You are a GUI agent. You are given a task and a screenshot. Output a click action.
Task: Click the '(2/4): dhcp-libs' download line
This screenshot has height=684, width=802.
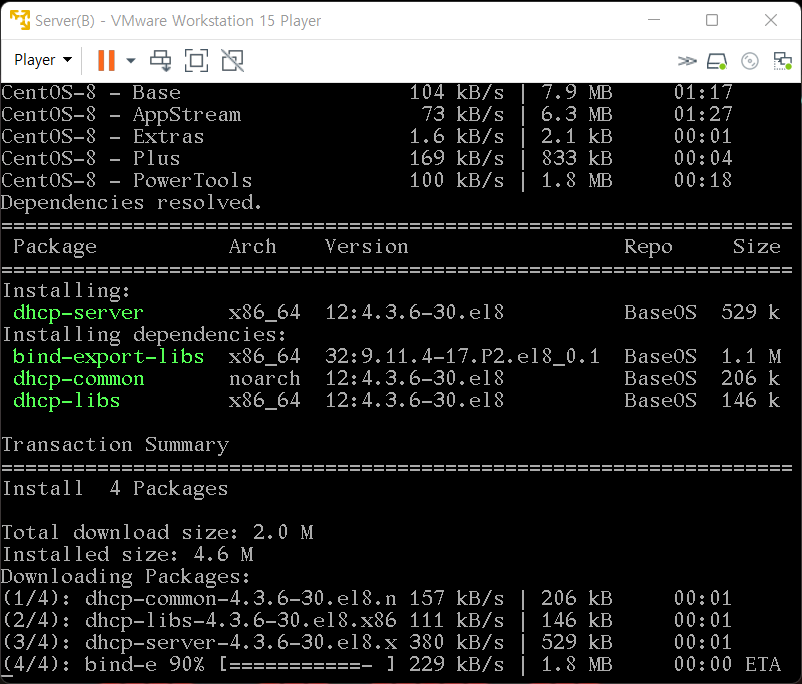[x=367, y=621]
